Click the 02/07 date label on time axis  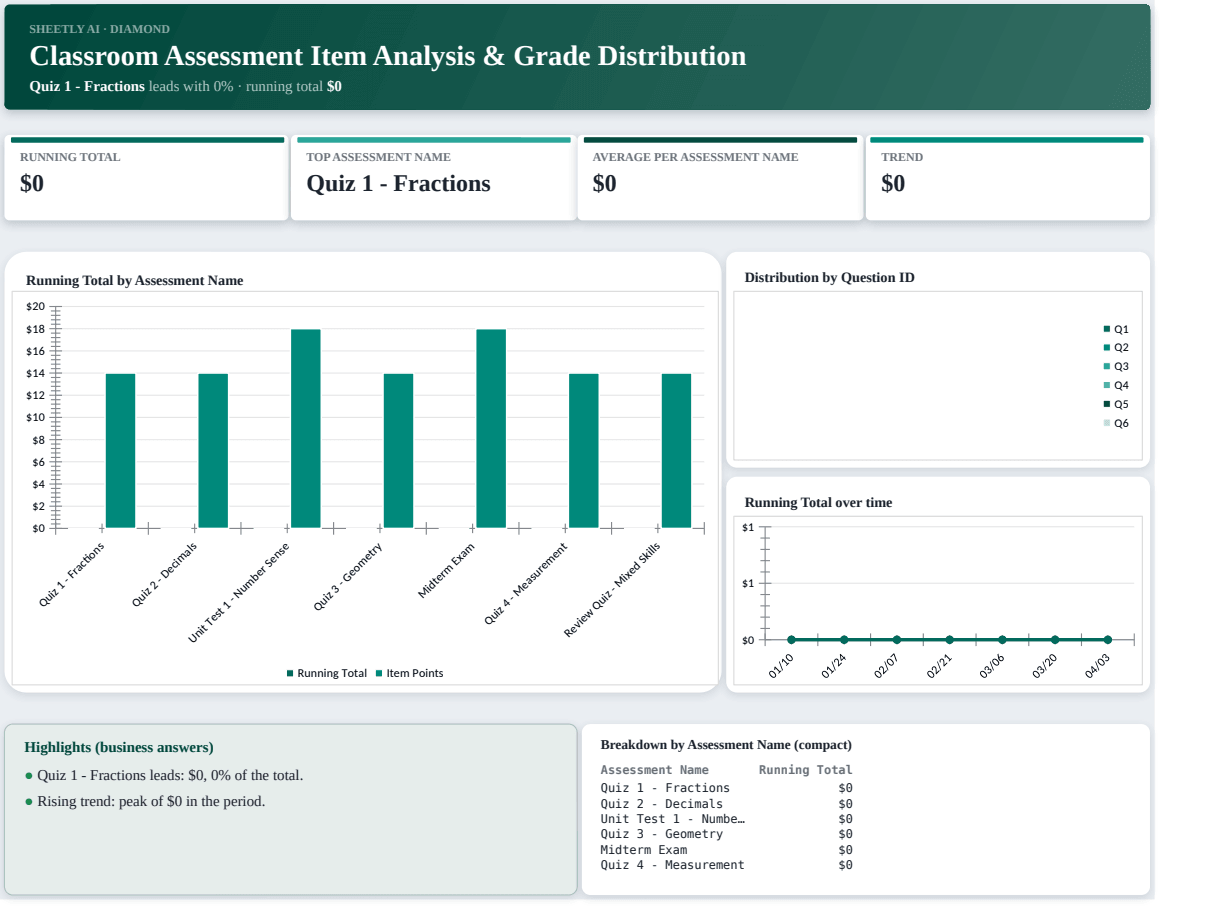point(886,667)
